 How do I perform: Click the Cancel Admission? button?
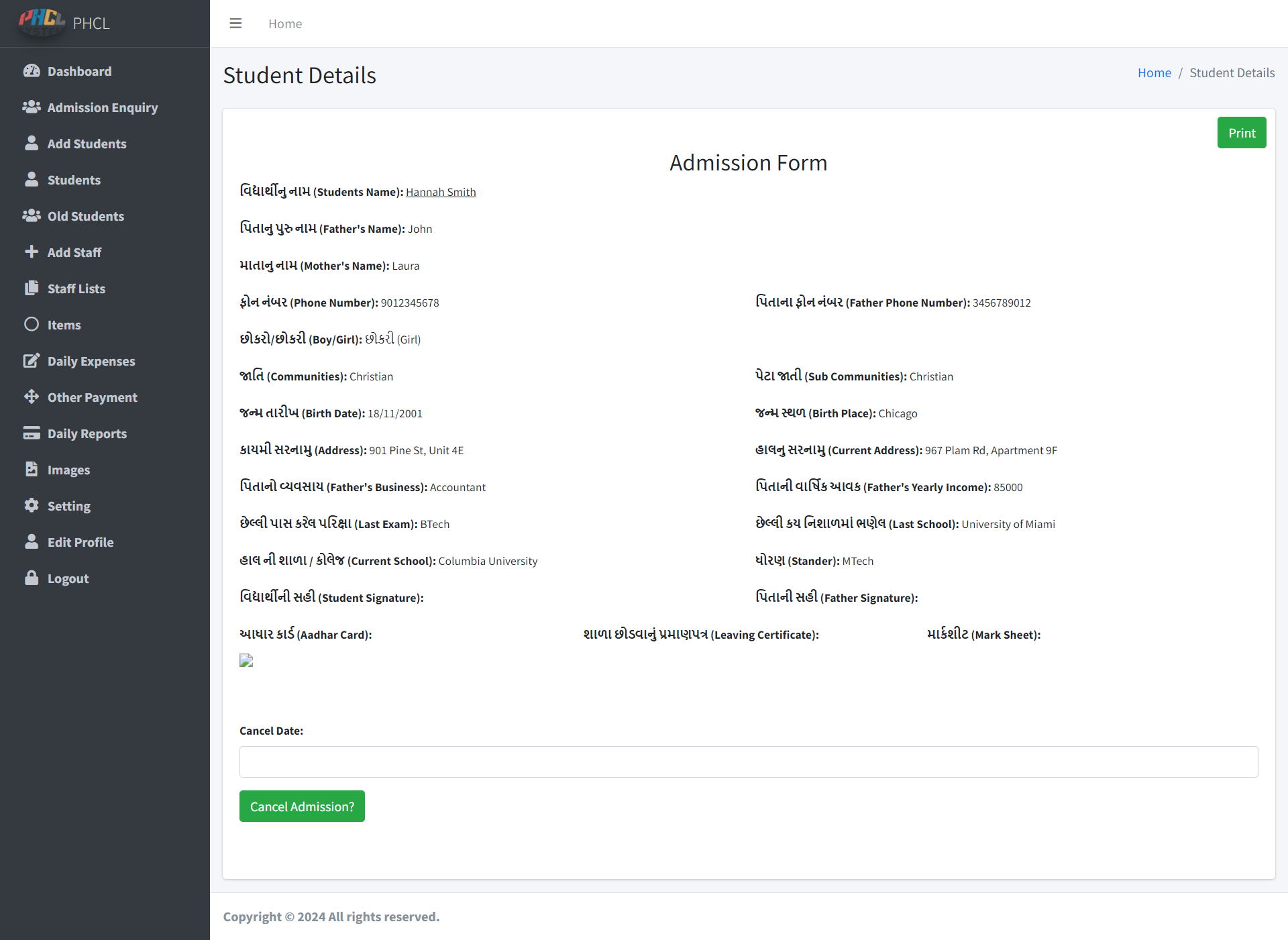point(302,806)
